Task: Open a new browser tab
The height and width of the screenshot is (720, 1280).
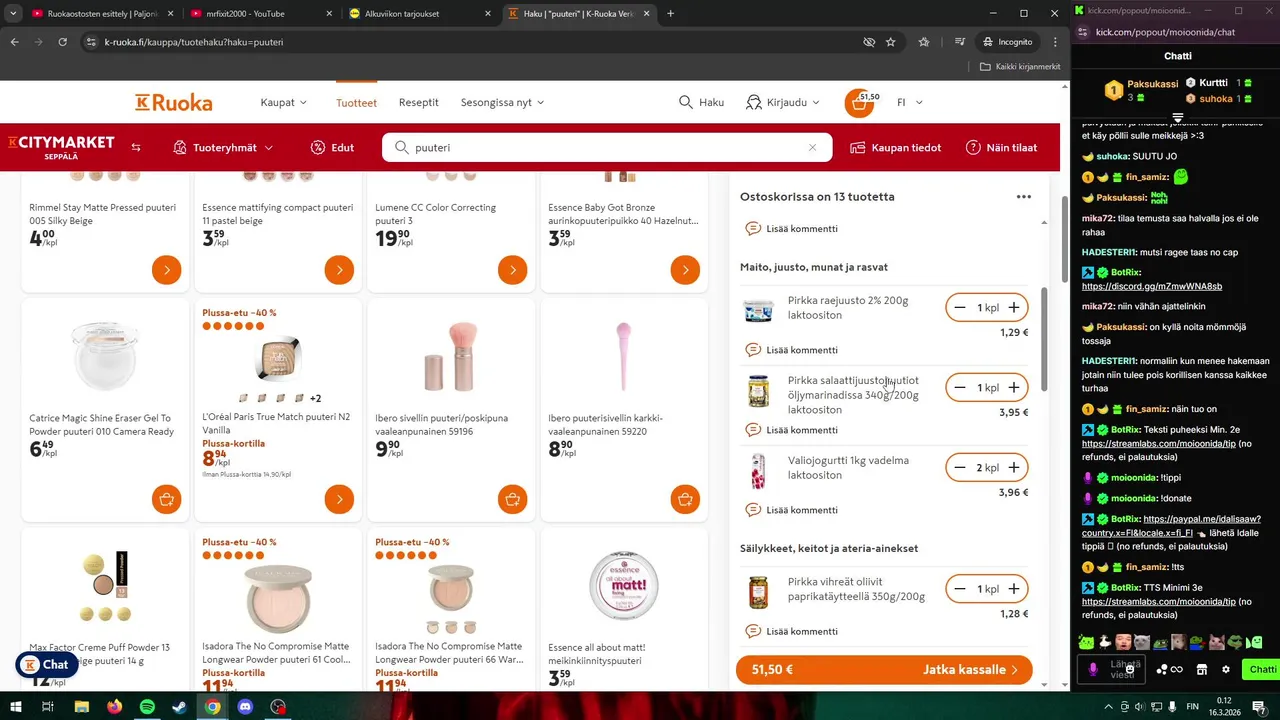Action: (x=670, y=13)
